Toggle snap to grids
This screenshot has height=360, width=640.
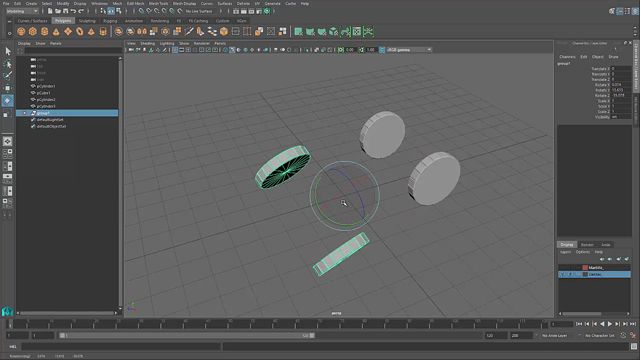141,11
